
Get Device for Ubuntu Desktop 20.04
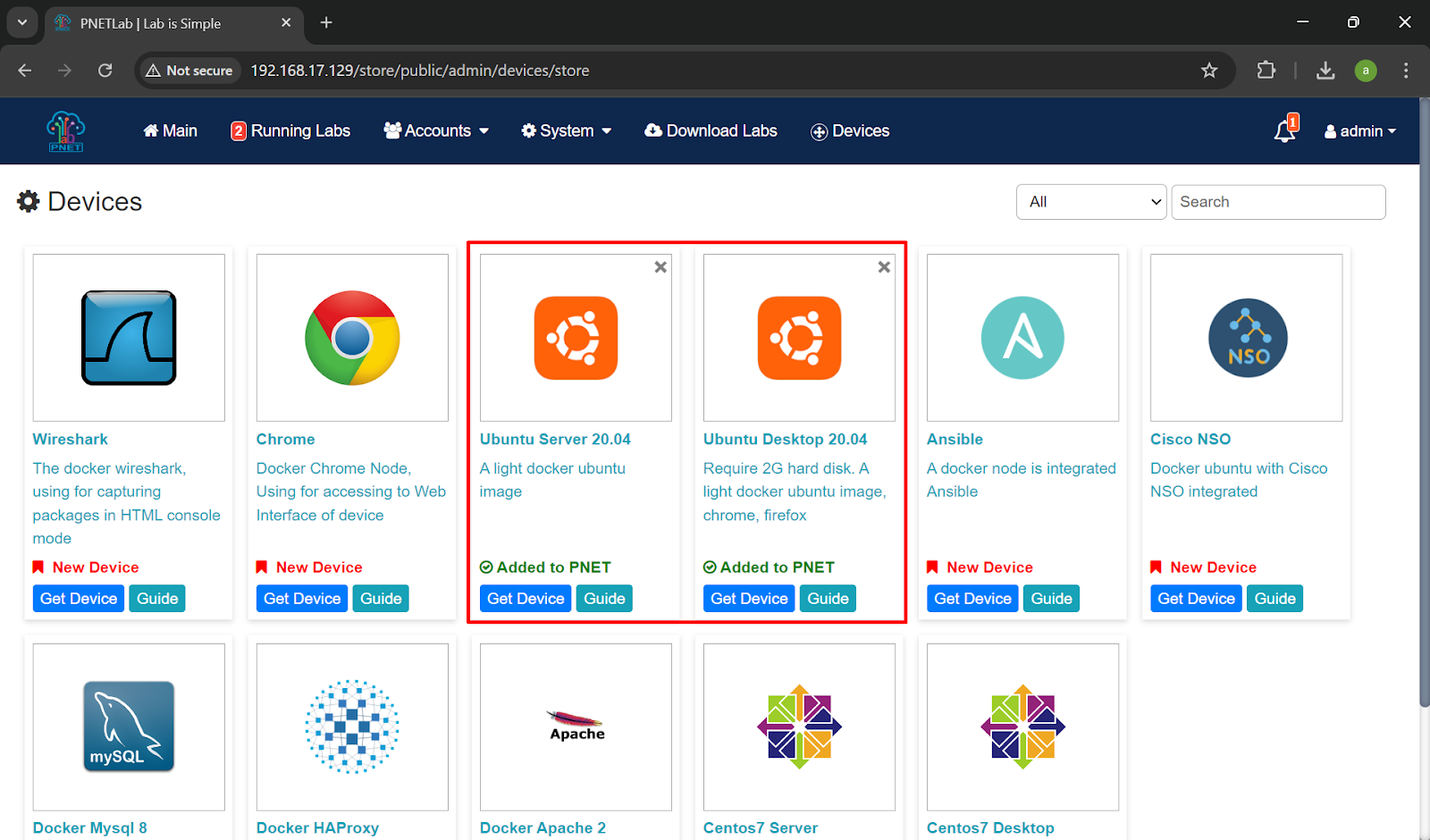tap(749, 599)
